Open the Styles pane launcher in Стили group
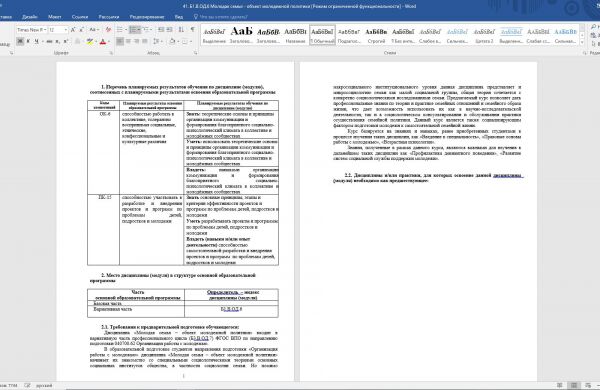Viewport: 600px width, 390px height. pyautogui.click(x=584, y=53)
